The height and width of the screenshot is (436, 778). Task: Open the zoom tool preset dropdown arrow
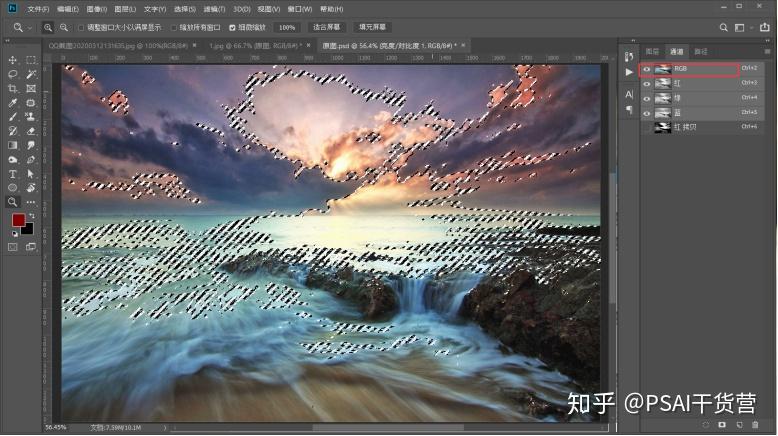pyautogui.click(x=29, y=28)
